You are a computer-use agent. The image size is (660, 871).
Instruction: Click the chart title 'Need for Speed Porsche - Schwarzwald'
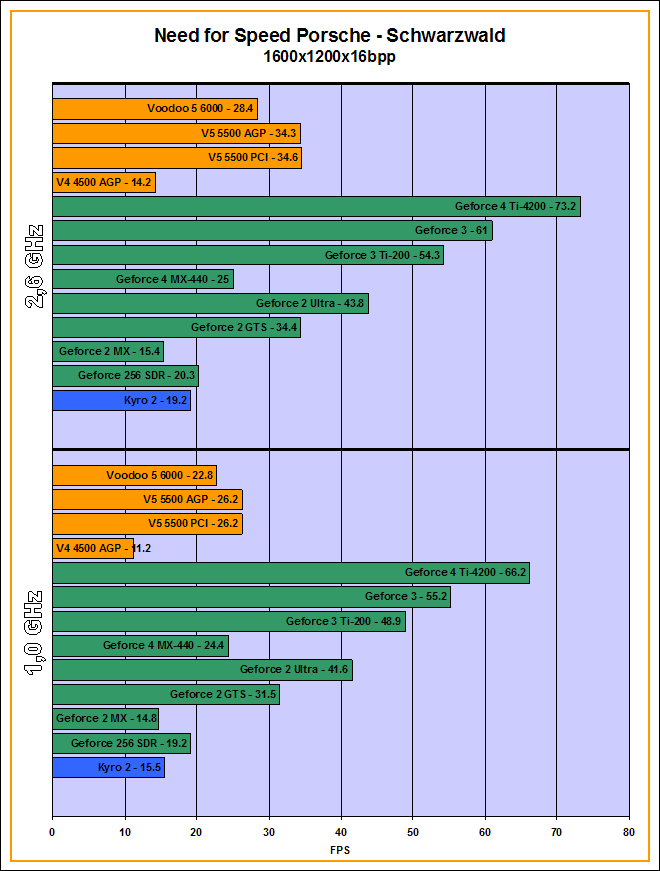[x=330, y=36]
